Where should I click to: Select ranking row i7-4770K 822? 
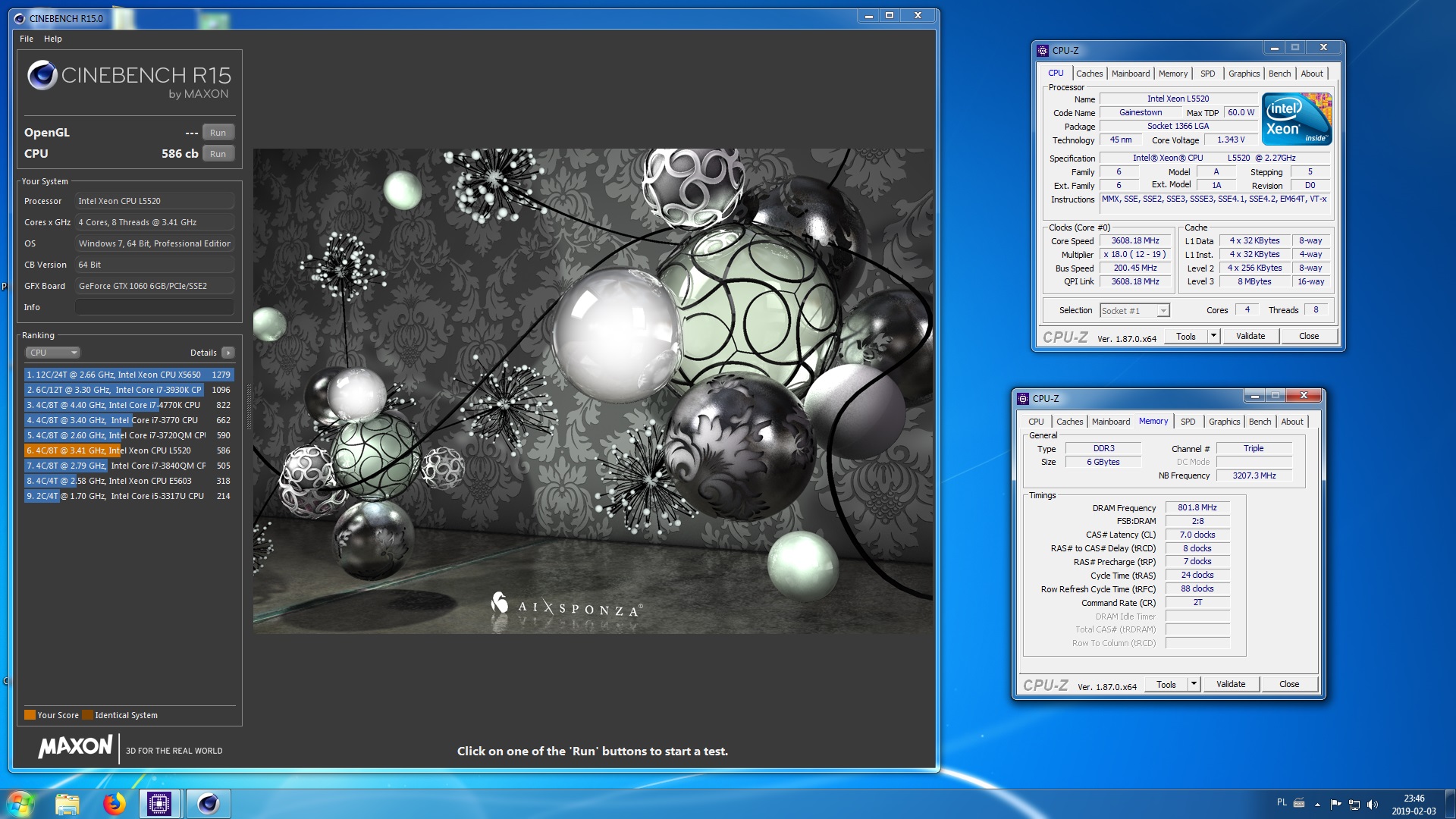tap(129, 405)
